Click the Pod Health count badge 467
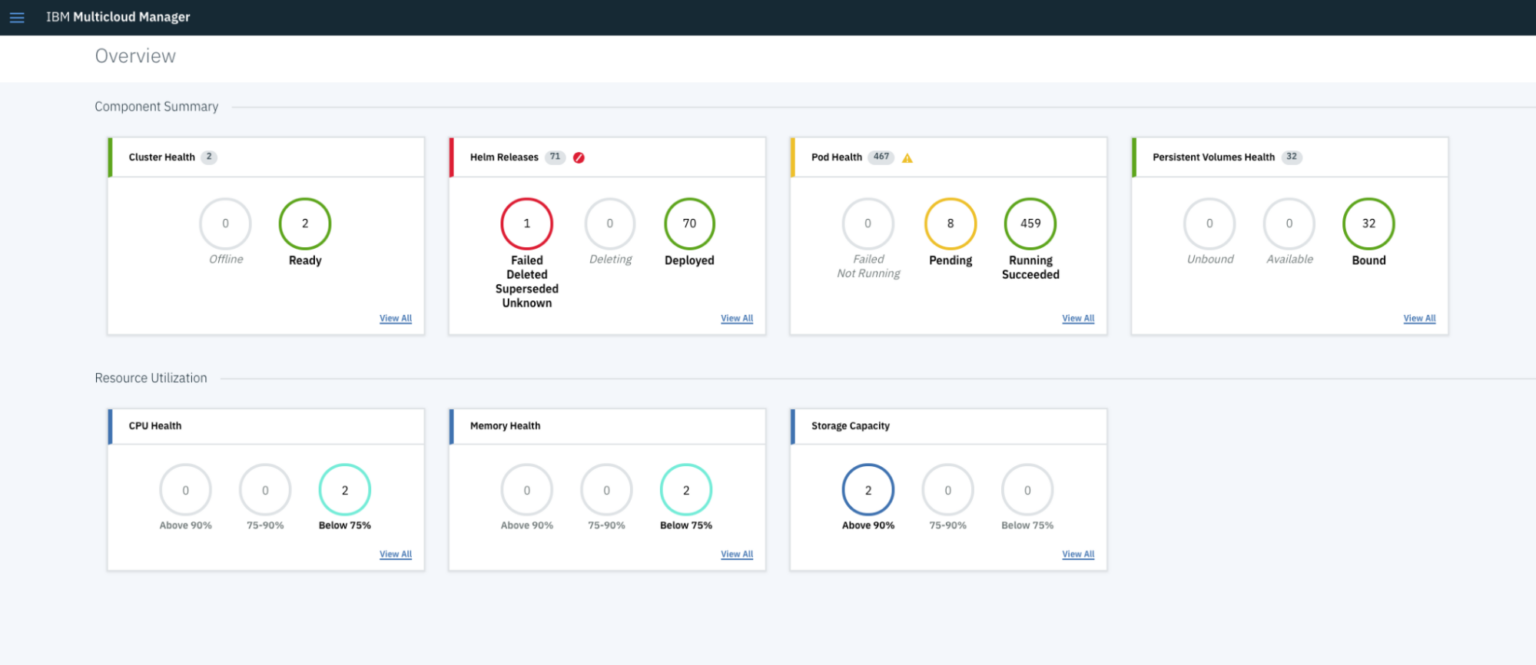Screen dimensions: 1536x665 coord(880,157)
